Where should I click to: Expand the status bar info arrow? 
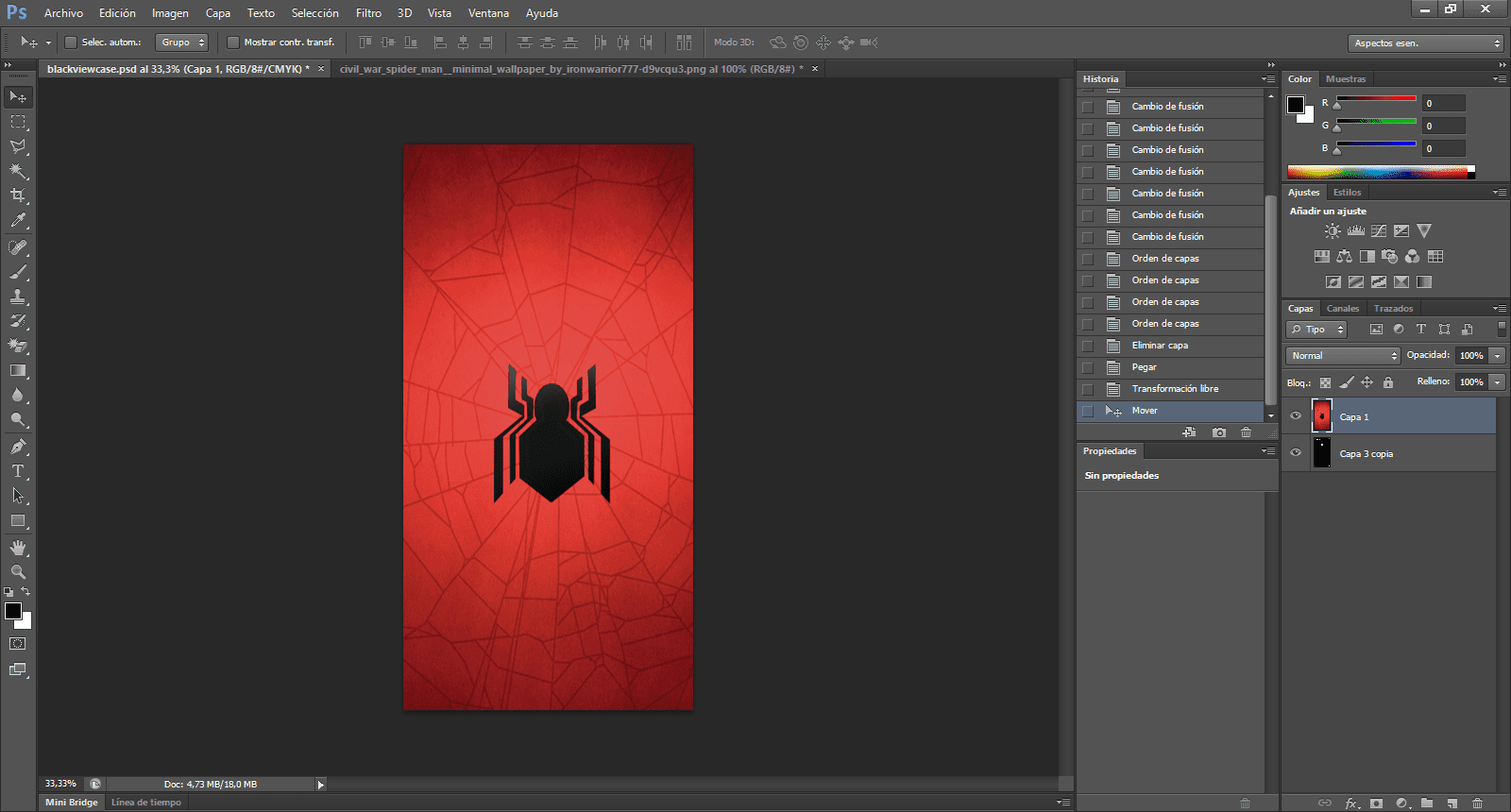pyautogui.click(x=320, y=785)
